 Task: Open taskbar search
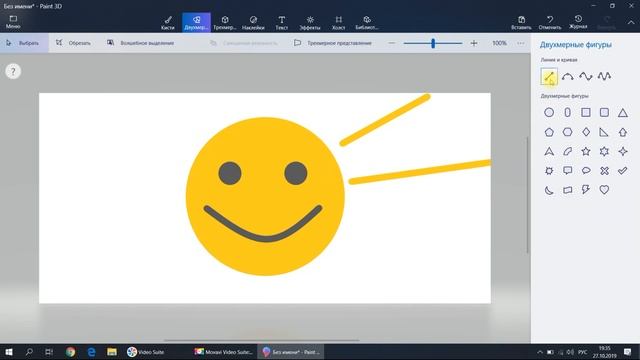pos(29,352)
